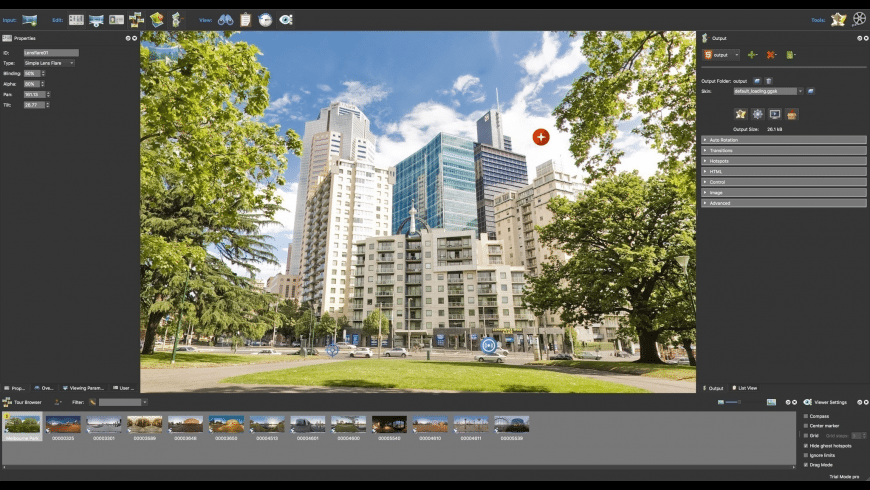
Task: Click the Output icon in the Edit toolbar
Action: coord(177,20)
